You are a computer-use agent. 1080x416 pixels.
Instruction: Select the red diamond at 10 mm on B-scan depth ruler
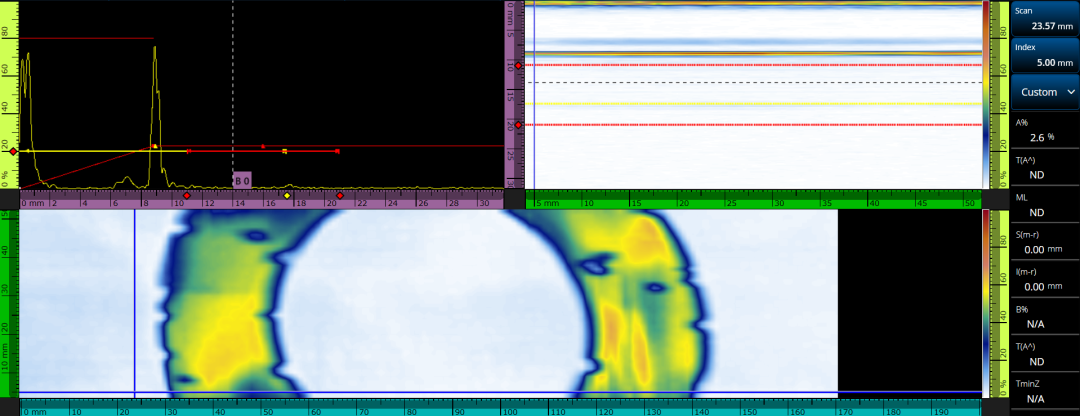[x=518, y=65]
